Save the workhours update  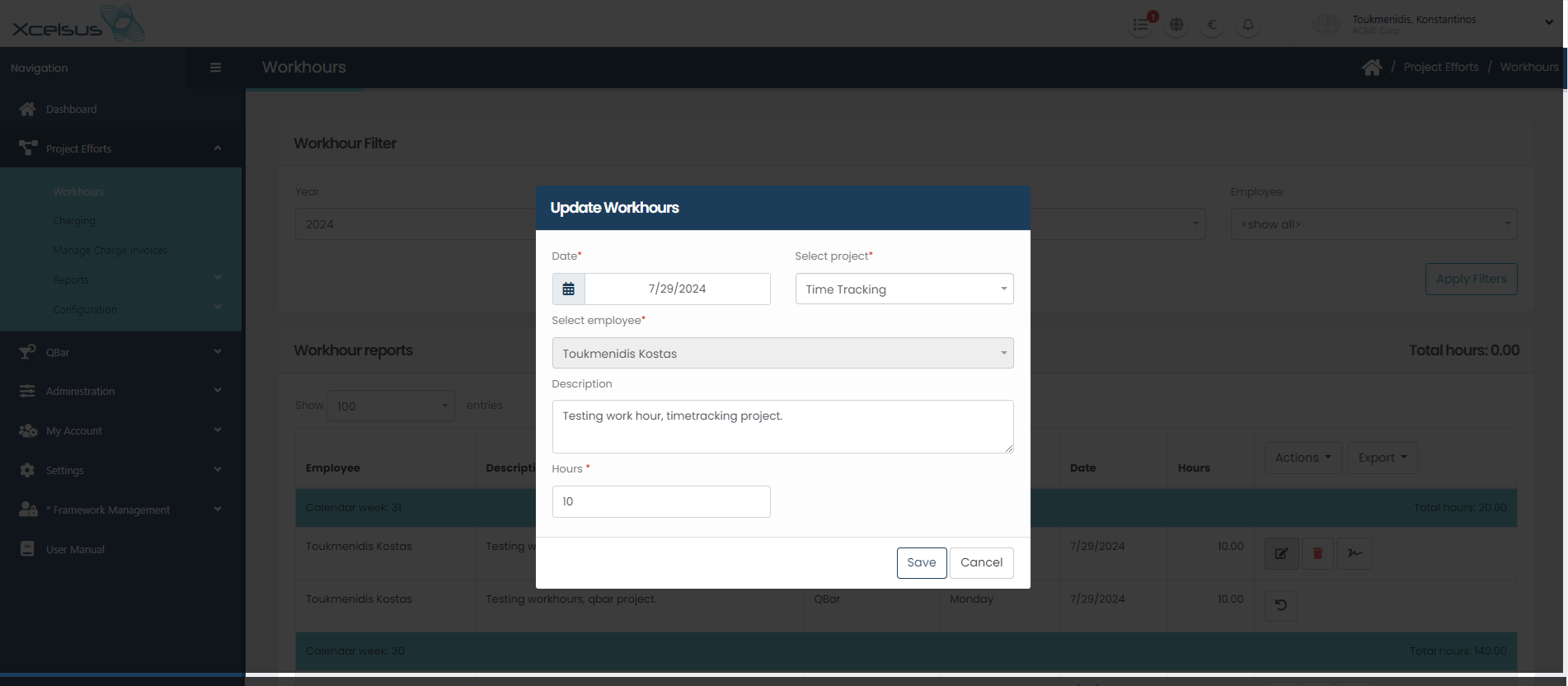(x=921, y=562)
